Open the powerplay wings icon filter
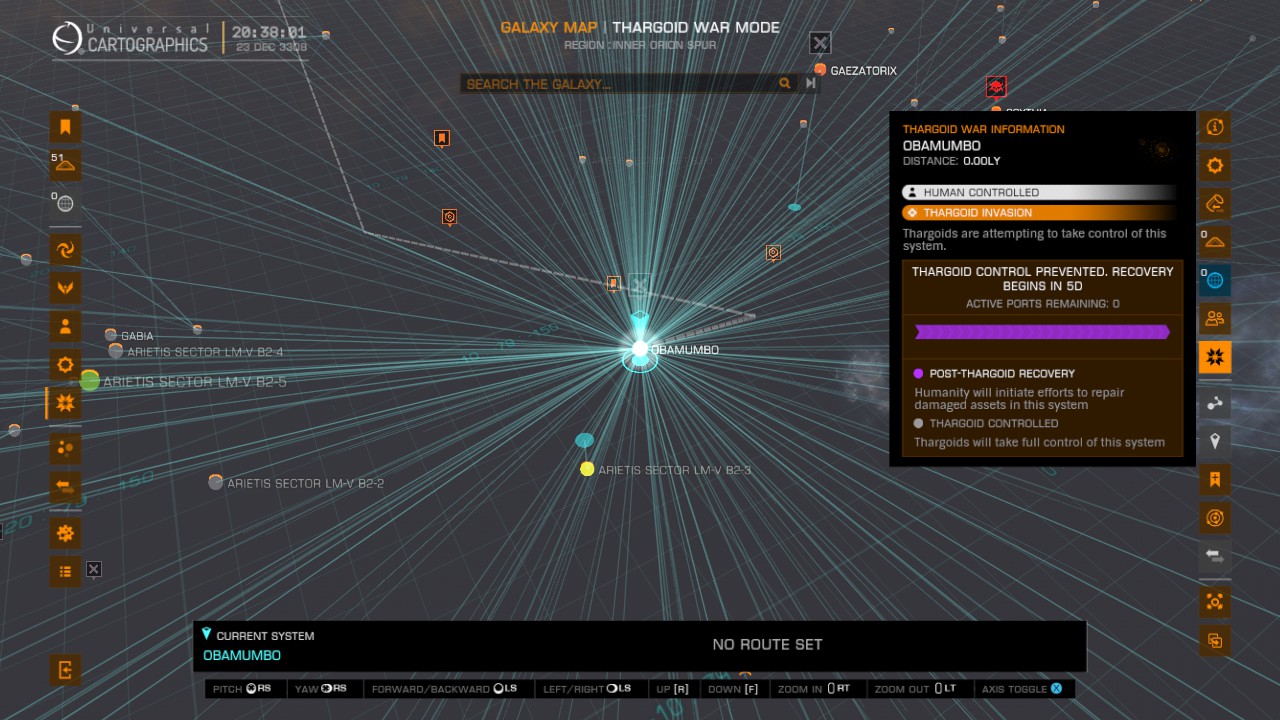The image size is (1280, 720). click(x=65, y=288)
